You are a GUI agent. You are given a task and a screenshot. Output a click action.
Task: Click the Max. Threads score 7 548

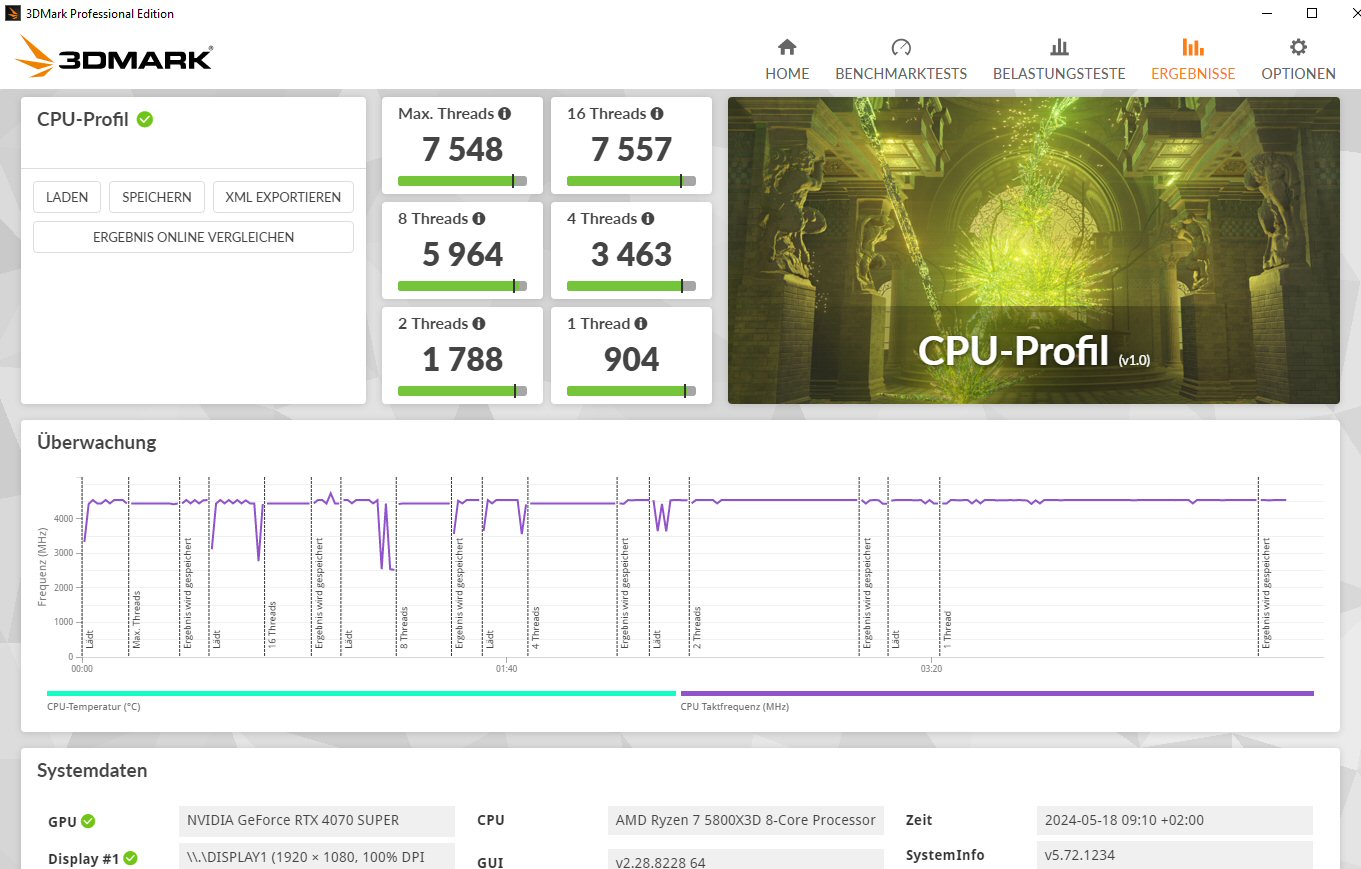click(x=462, y=149)
